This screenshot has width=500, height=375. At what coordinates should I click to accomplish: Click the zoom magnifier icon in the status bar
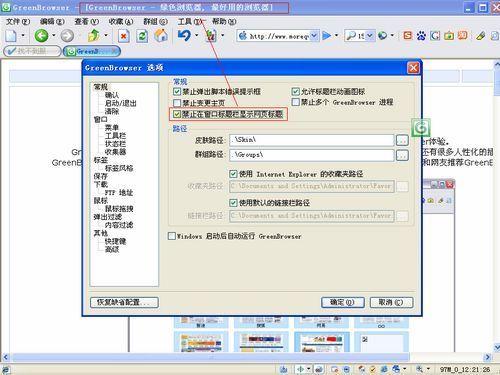419,369
